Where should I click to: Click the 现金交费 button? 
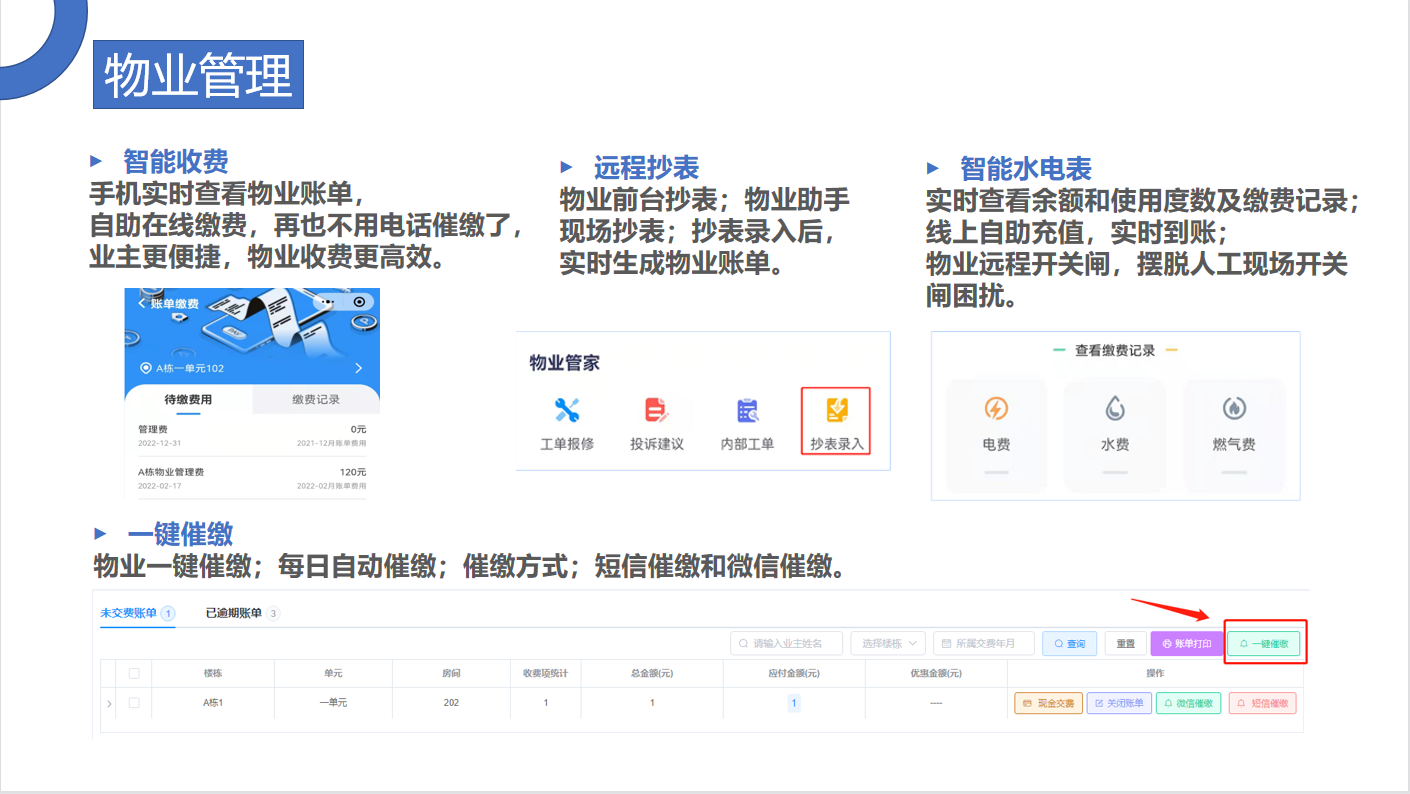coord(1048,703)
